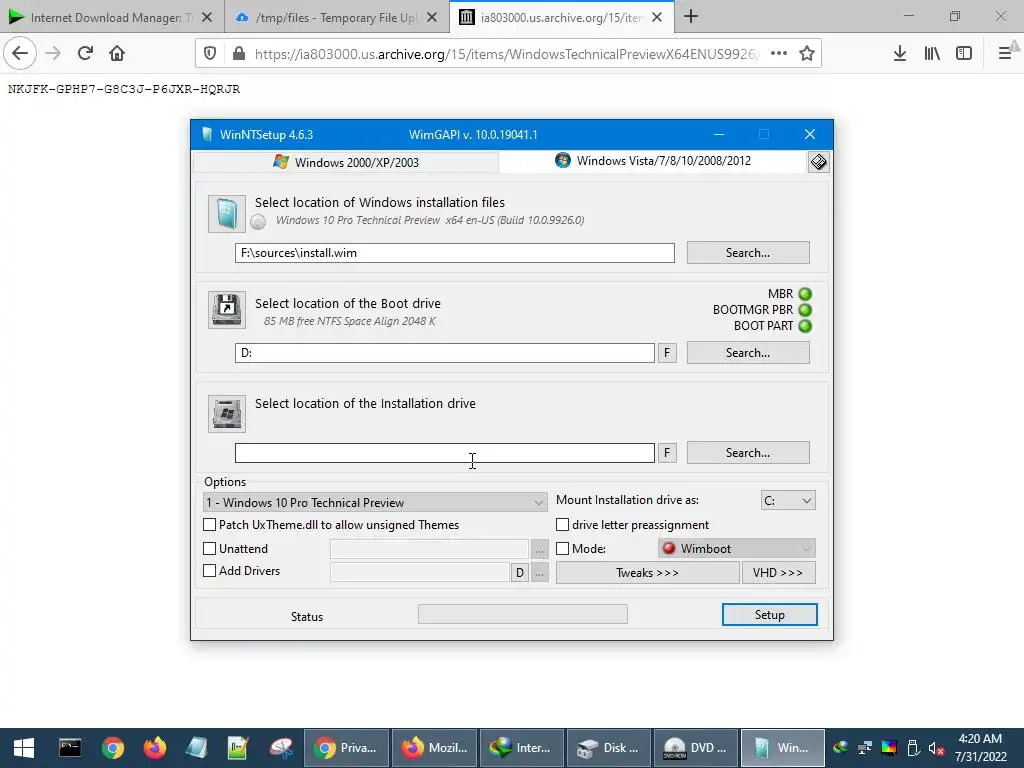The height and width of the screenshot is (768, 1024).
Task: Click the F format button for boot drive
Action: [x=667, y=353]
